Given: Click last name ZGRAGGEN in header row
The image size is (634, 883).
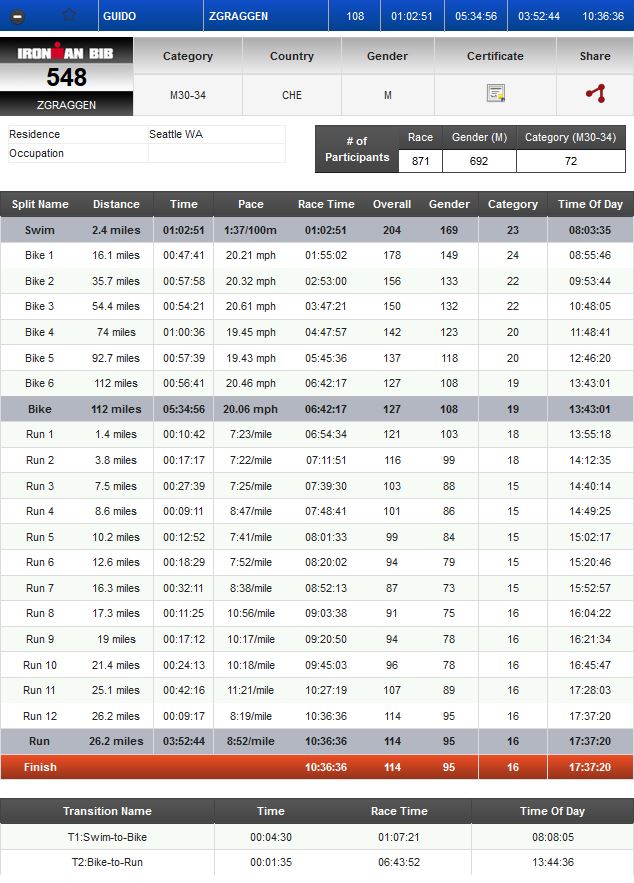Looking at the screenshot, I should coord(237,16).
